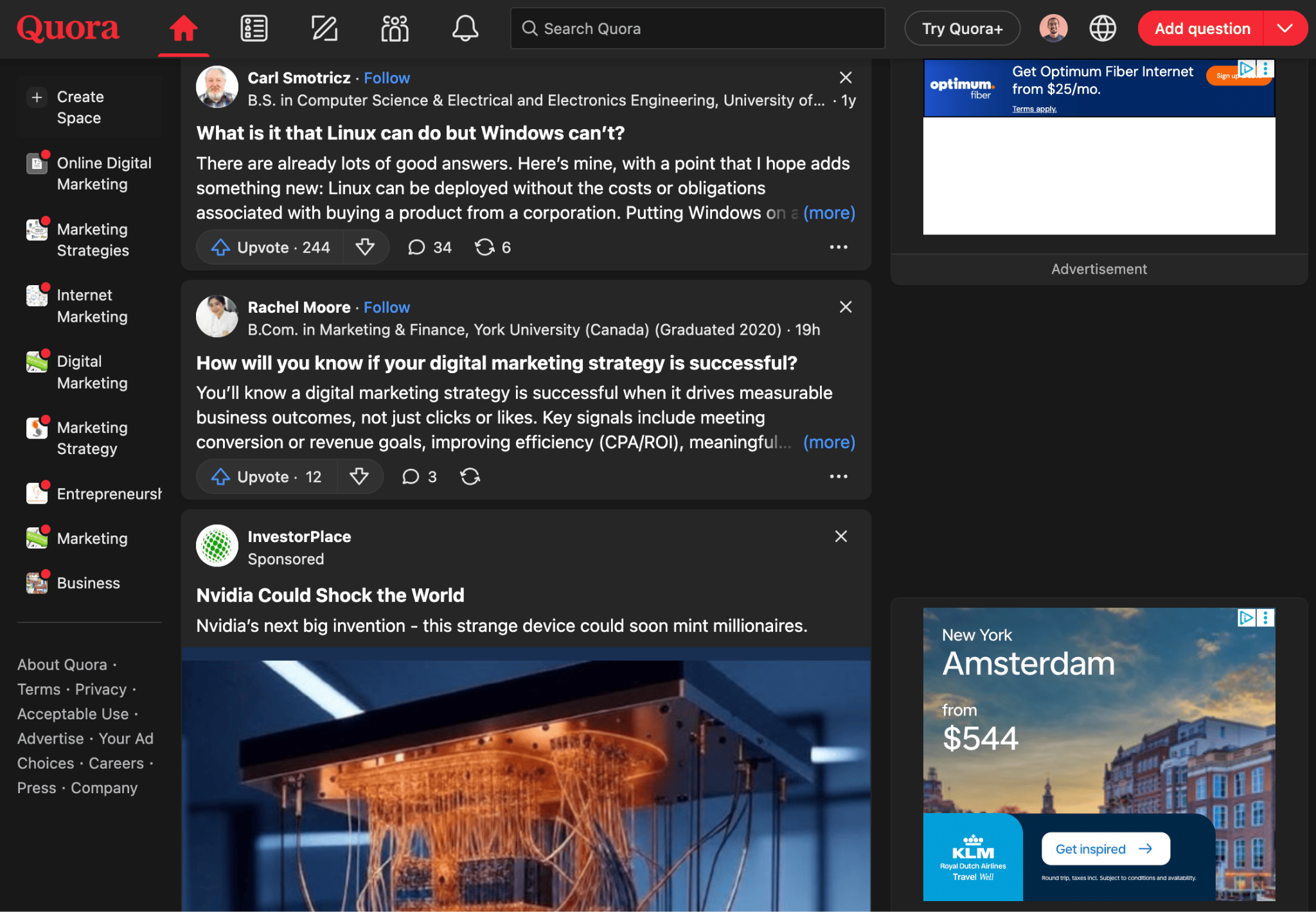Click the Try Quora+ button

(x=962, y=29)
